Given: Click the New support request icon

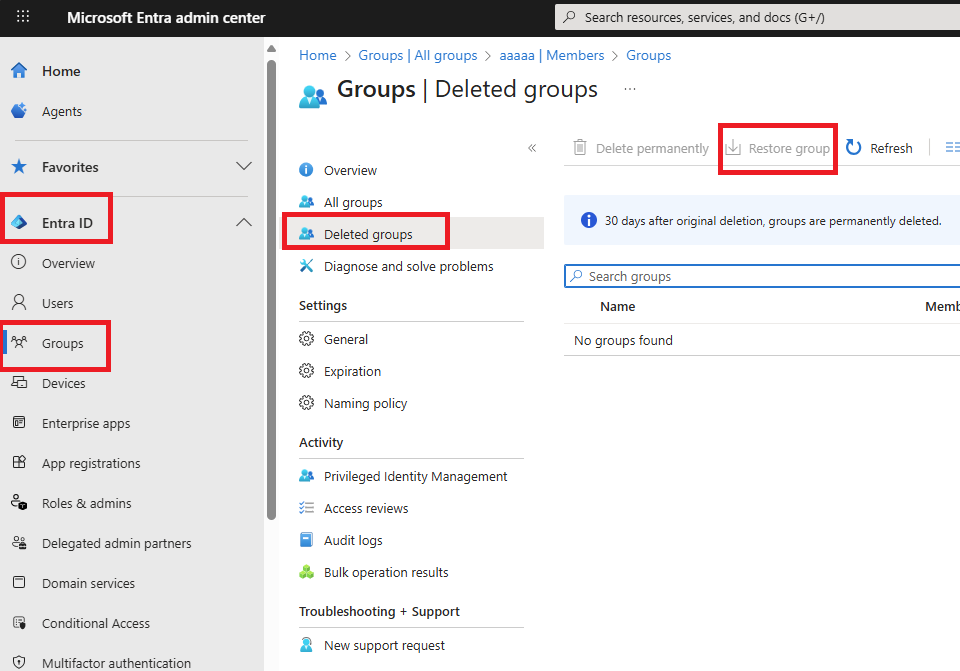Looking at the screenshot, I should (x=306, y=645).
